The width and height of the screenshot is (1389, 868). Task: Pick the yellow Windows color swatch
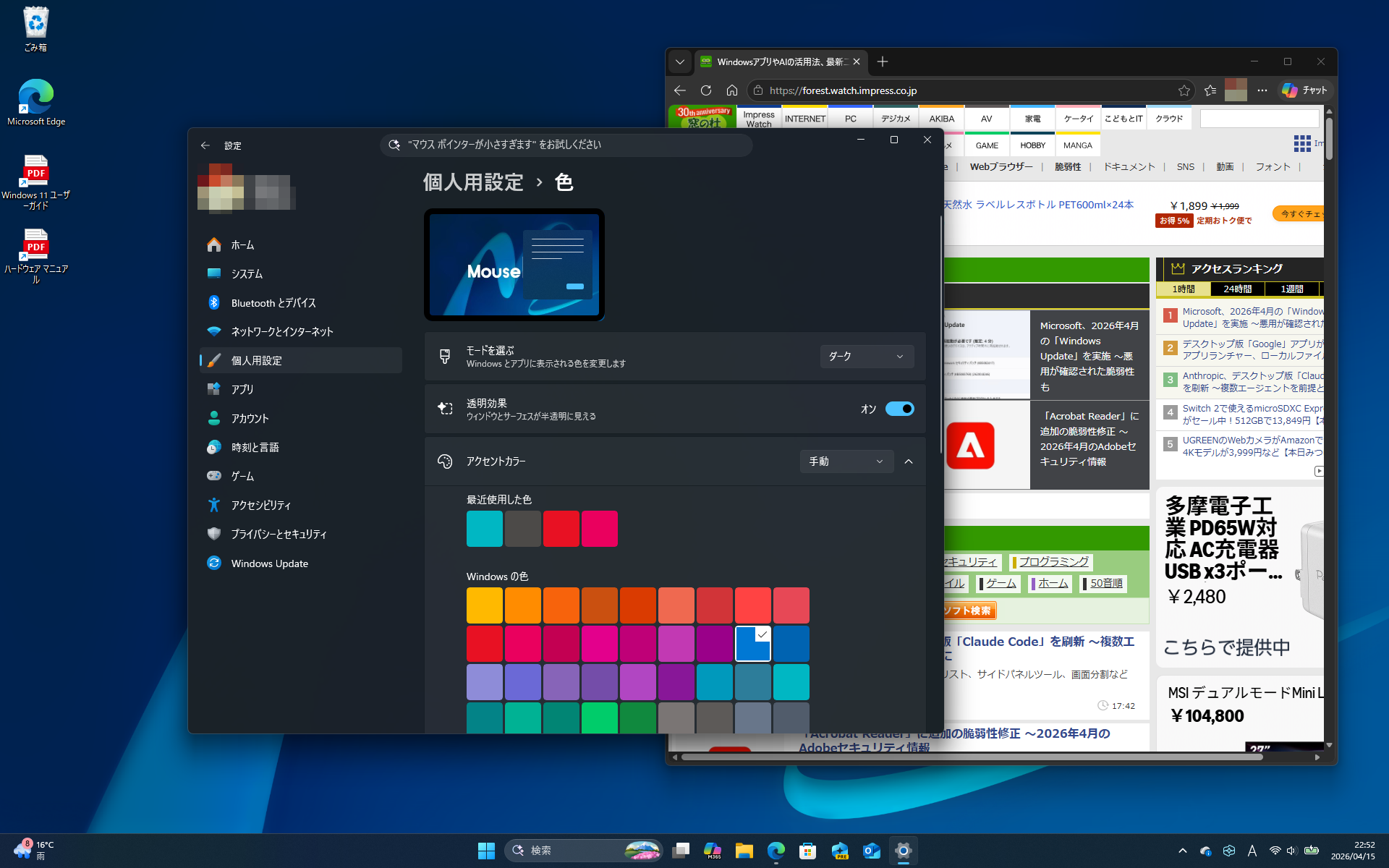coord(484,605)
